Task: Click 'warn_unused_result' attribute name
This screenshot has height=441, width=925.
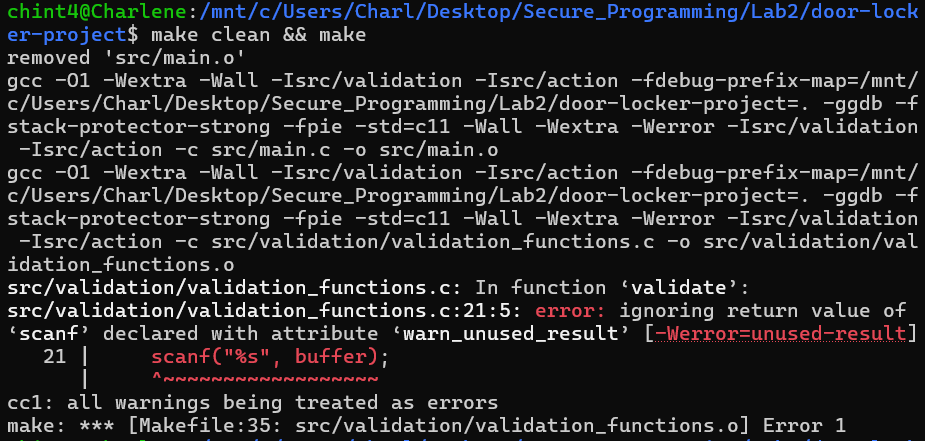Action: [524, 333]
